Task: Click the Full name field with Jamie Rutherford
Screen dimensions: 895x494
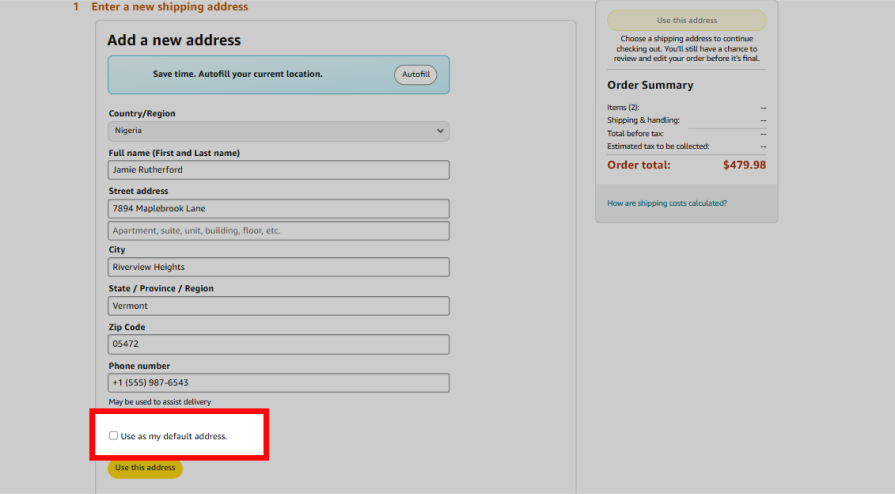Action: click(278, 170)
